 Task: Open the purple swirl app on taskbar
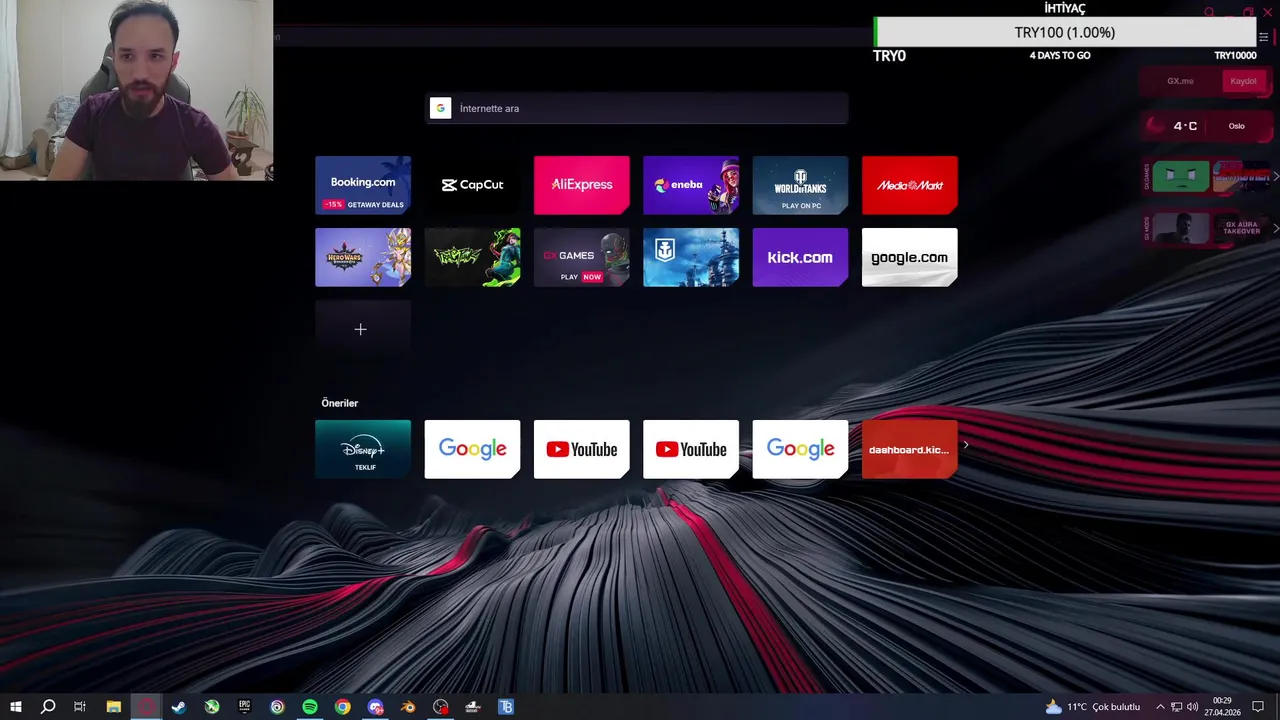277,707
